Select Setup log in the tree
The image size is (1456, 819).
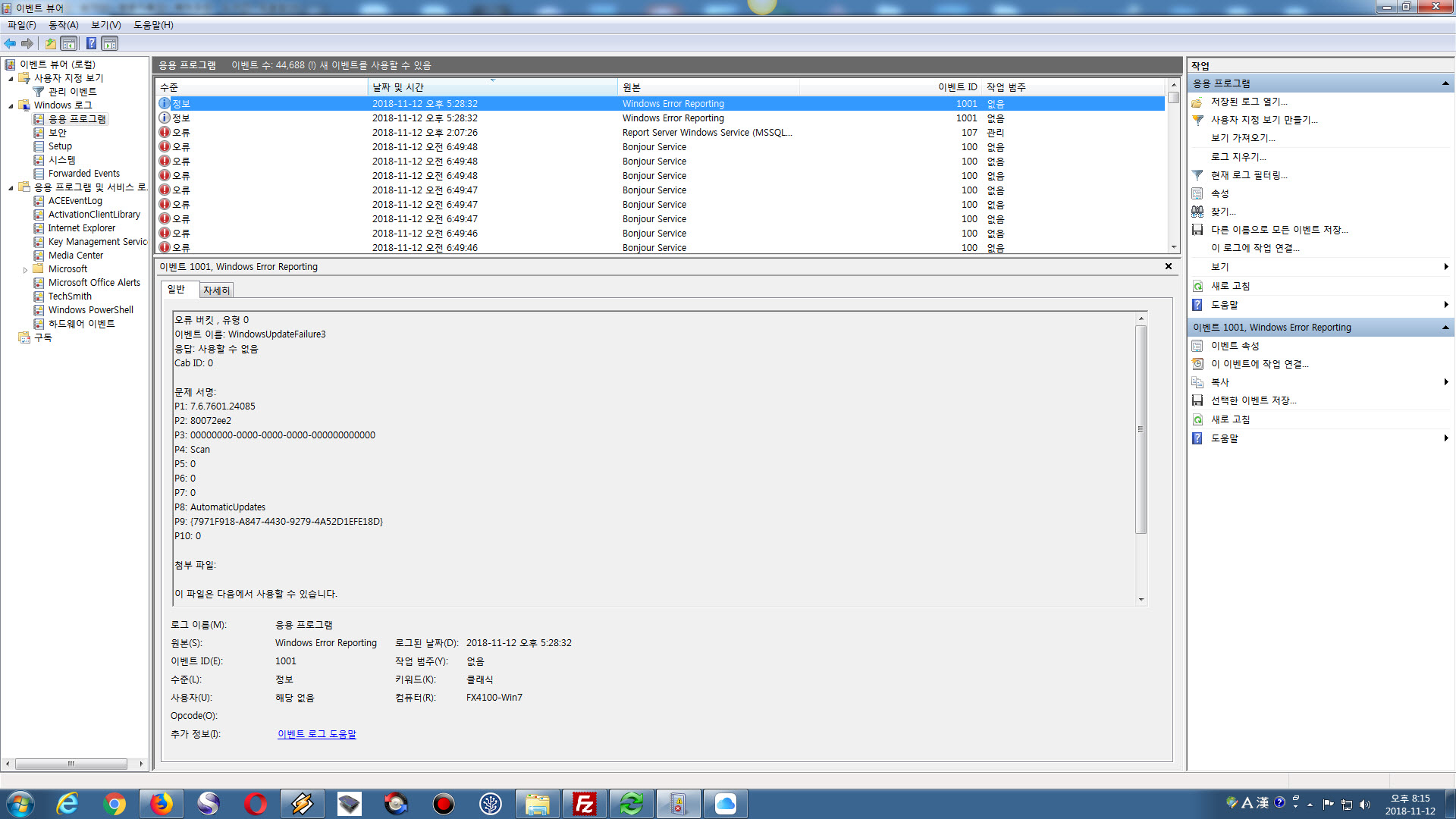(x=60, y=146)
